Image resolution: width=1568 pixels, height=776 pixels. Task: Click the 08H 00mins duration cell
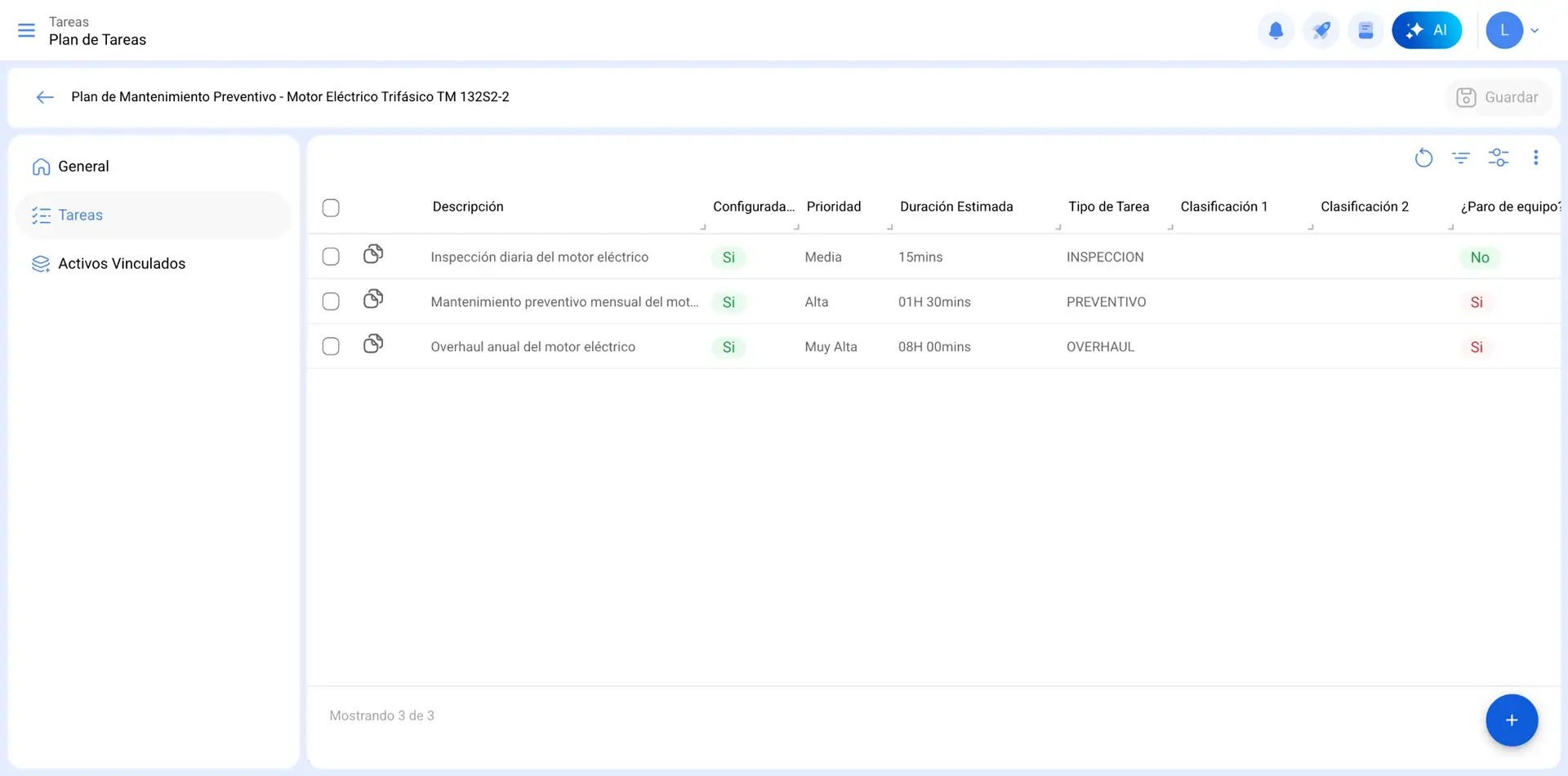pos(934,347)
